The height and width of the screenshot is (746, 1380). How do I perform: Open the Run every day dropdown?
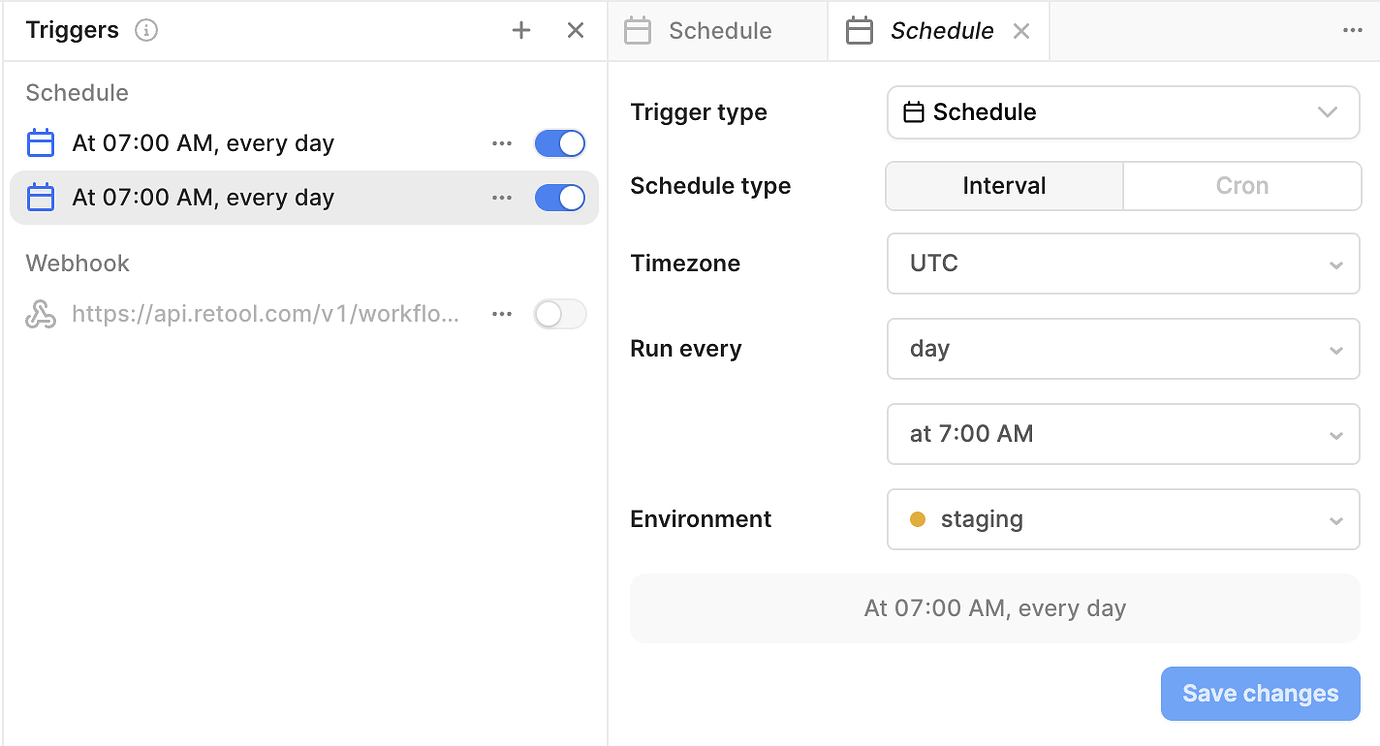[x=1123, y=349]
